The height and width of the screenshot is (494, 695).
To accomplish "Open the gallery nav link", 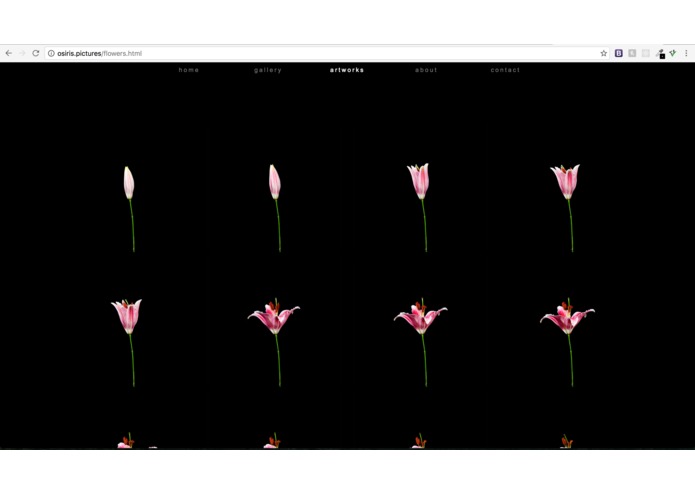I will pos(268,70).
